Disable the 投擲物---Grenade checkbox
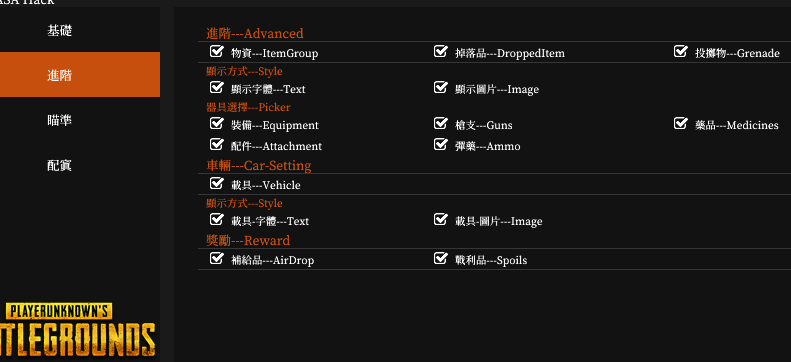The image size is (791, 362). (x=681, y=51)
